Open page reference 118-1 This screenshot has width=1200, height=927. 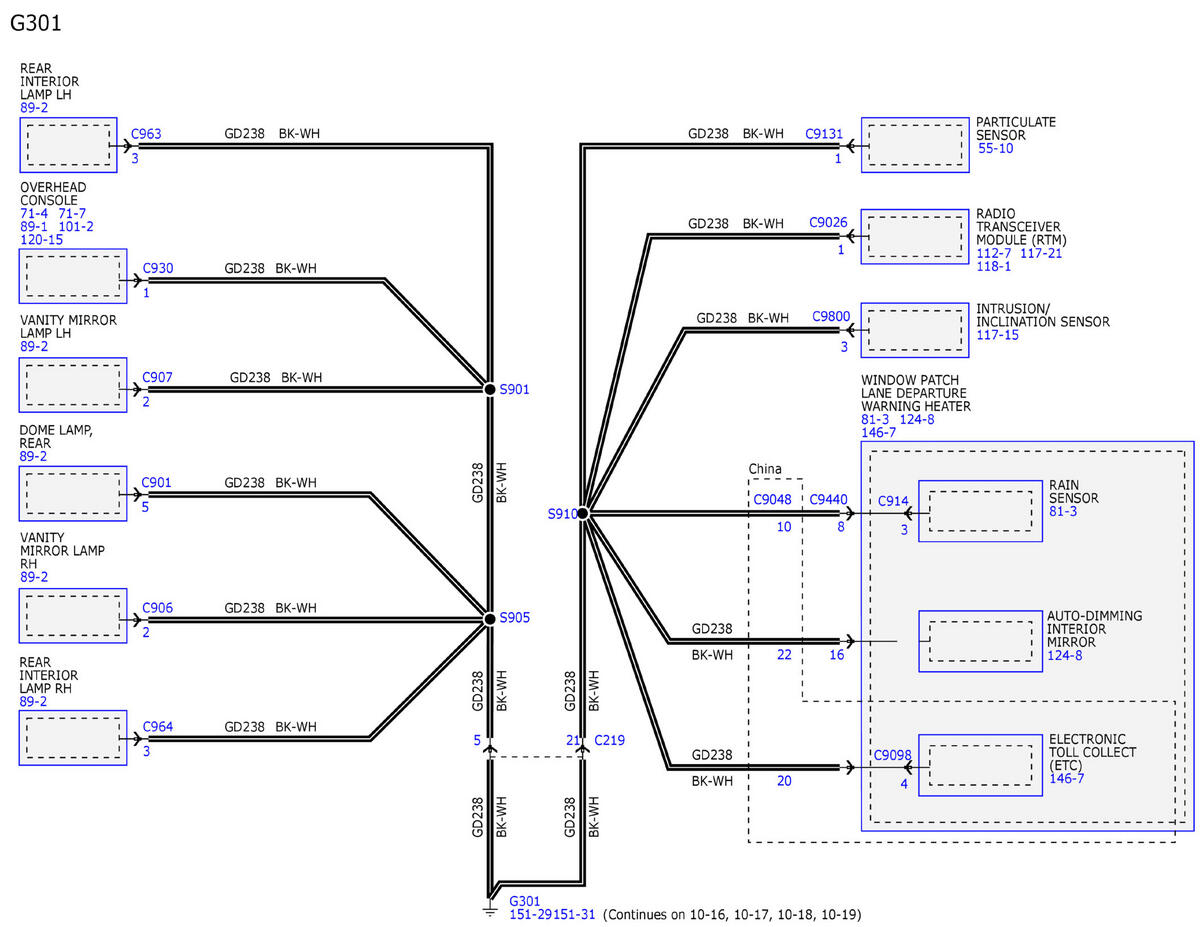tap(994, 267)
